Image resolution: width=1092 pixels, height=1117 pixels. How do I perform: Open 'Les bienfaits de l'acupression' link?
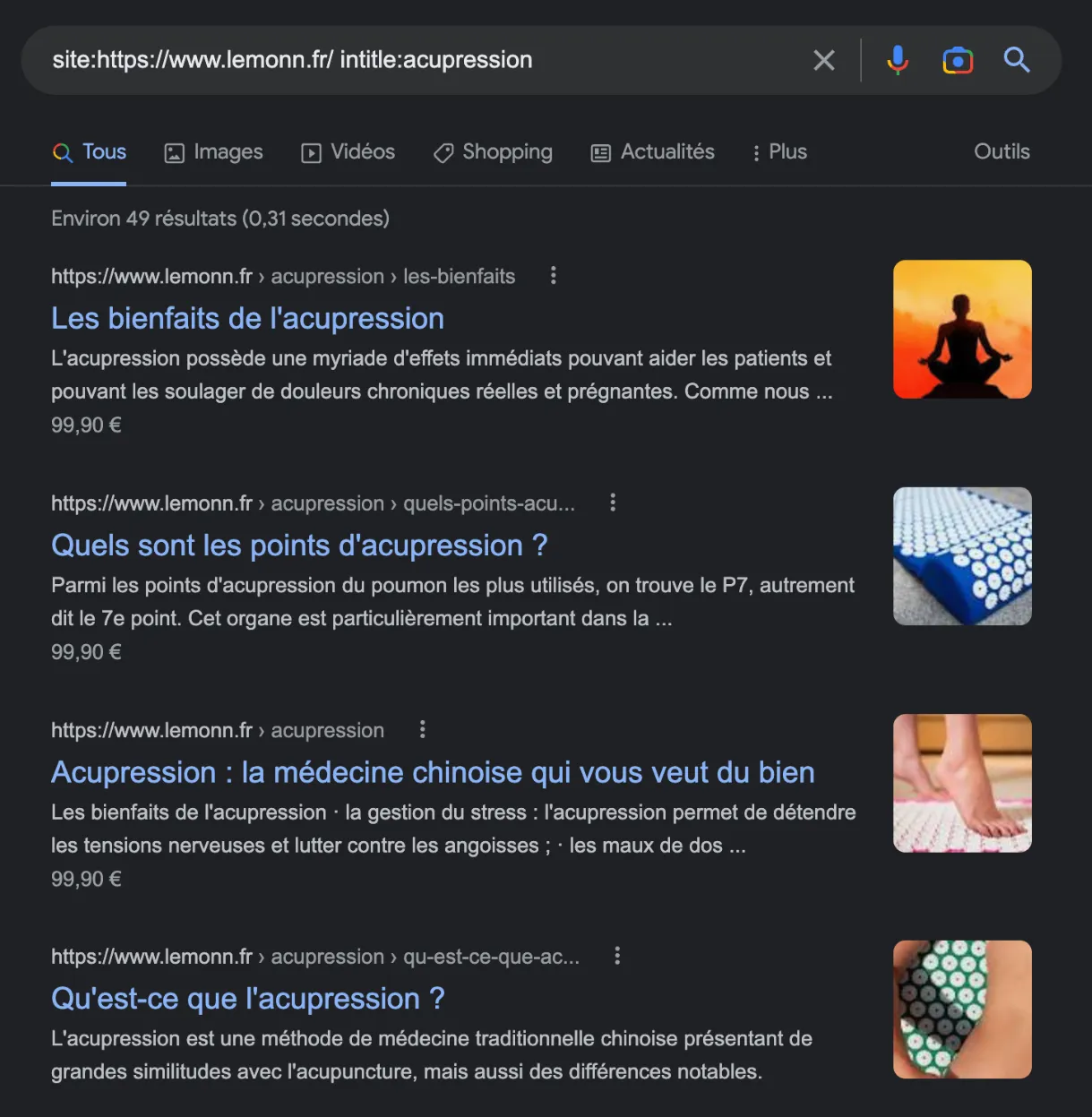click(x=247, y=319)
